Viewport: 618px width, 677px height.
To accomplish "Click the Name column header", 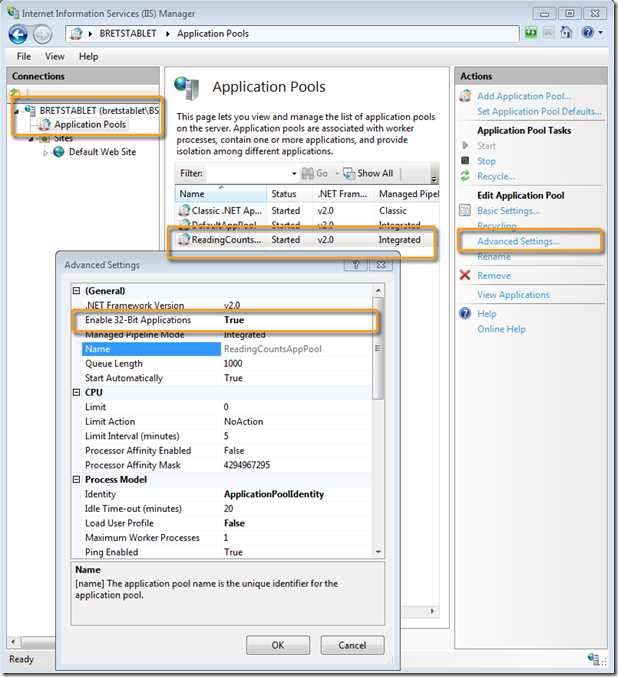I will tap(221, 194).
